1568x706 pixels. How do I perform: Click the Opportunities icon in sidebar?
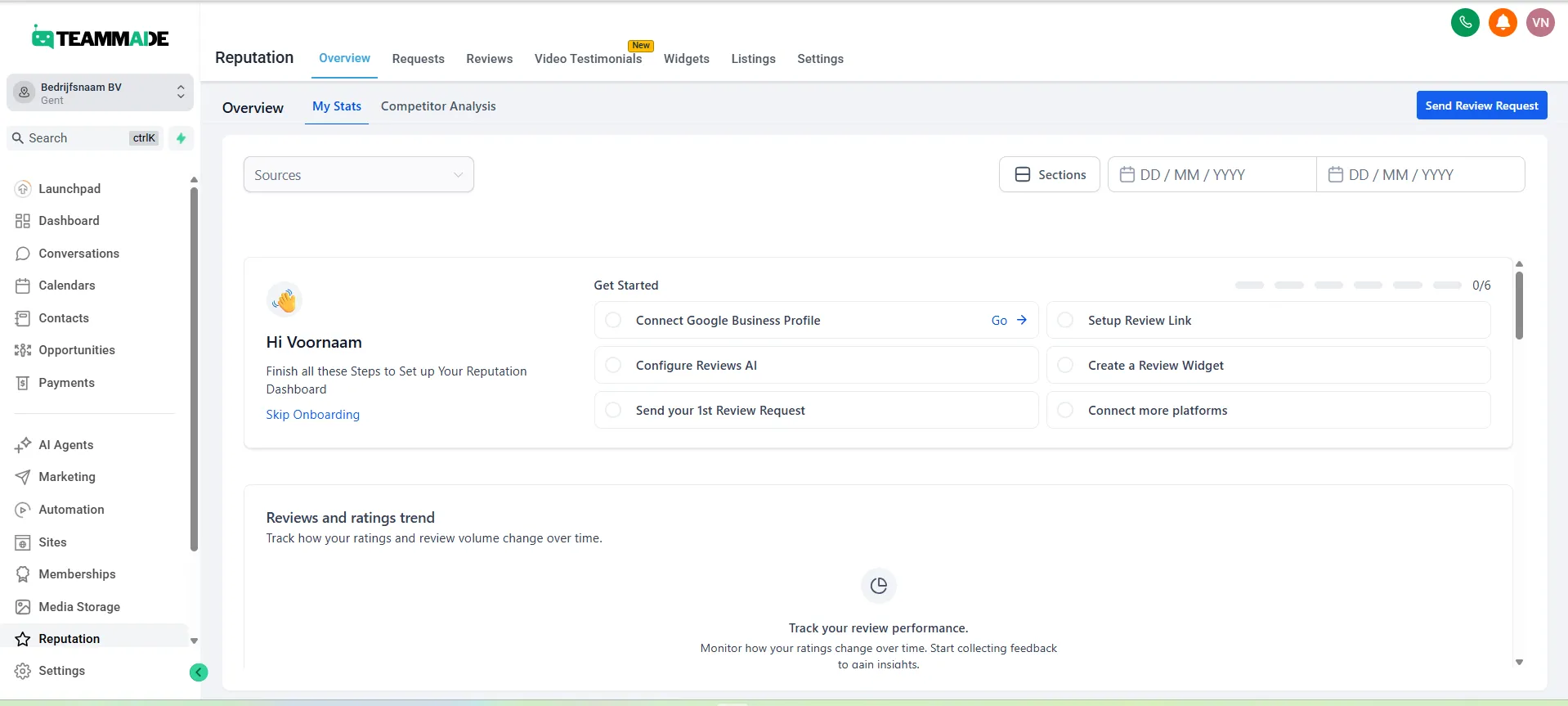click(x=23, y=350)
